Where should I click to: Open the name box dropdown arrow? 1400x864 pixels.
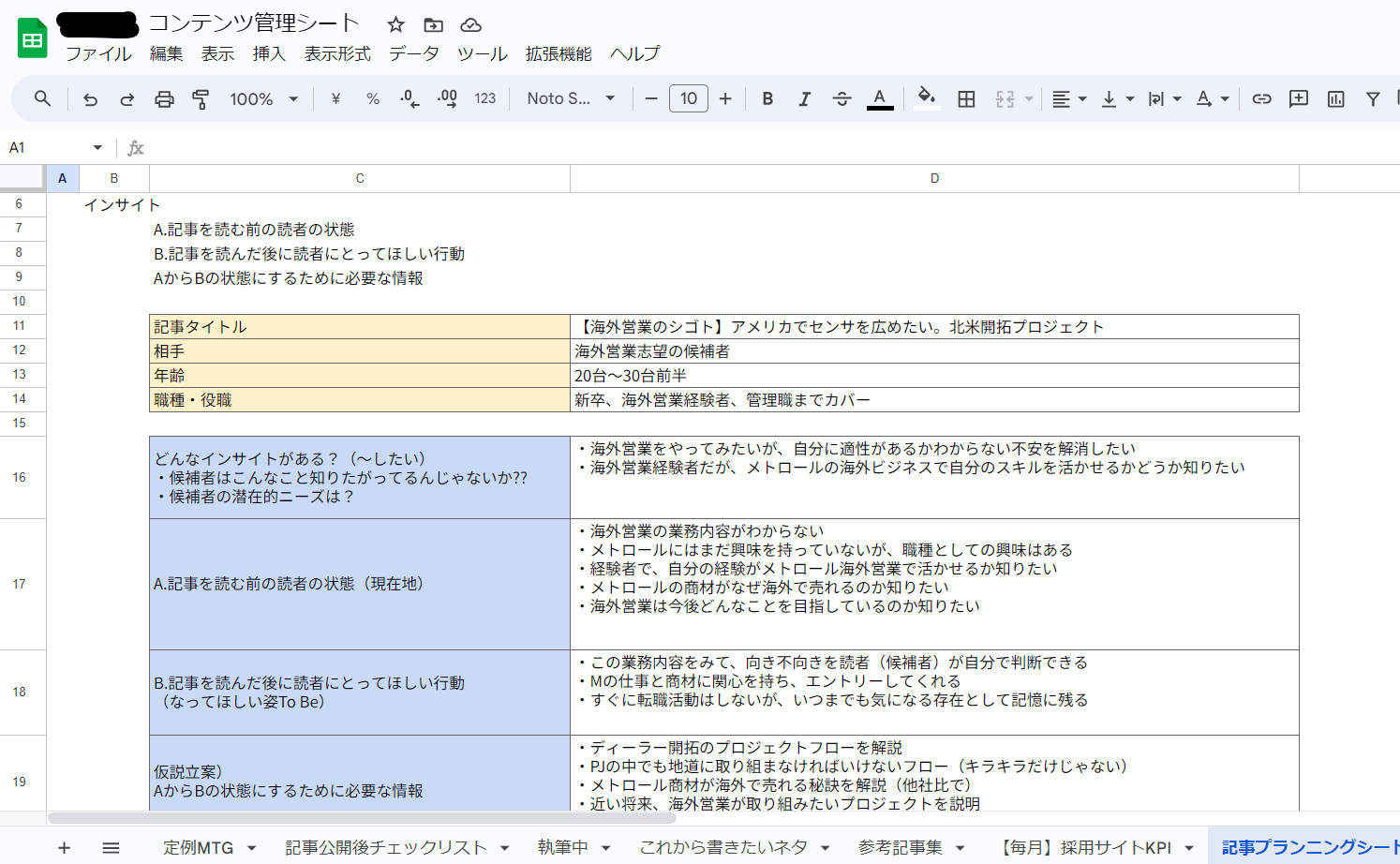[97, 148]
